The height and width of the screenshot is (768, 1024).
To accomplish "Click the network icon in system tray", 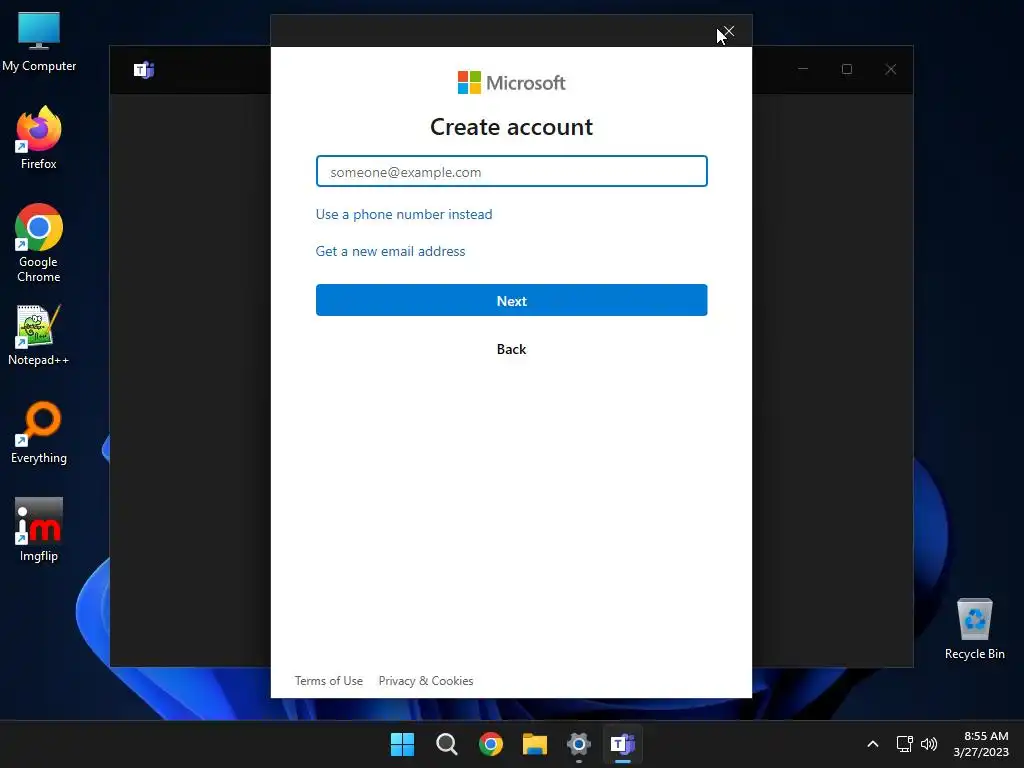I will (904, 744).
